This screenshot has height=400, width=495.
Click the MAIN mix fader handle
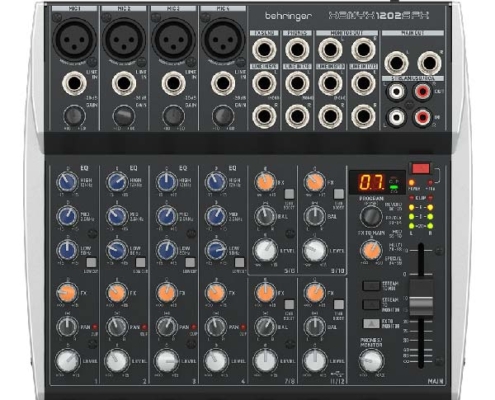coord(421,297)
